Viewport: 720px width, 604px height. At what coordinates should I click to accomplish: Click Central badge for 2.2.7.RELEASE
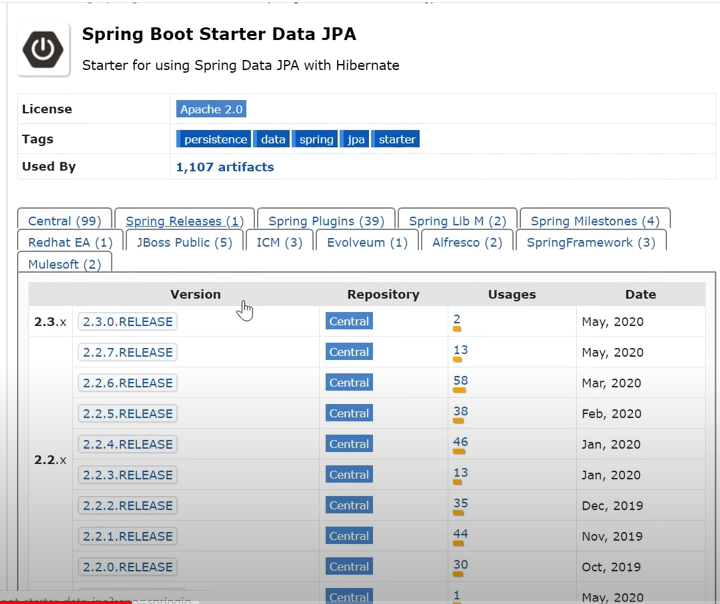[x=349, y=352]
